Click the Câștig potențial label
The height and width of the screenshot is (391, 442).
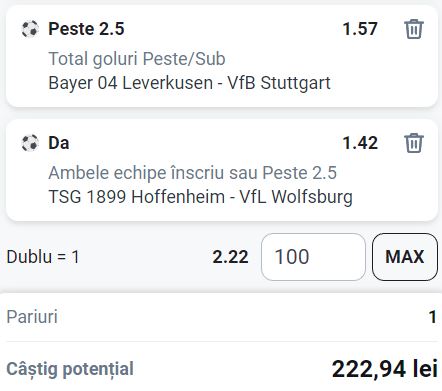coord(70,369)
